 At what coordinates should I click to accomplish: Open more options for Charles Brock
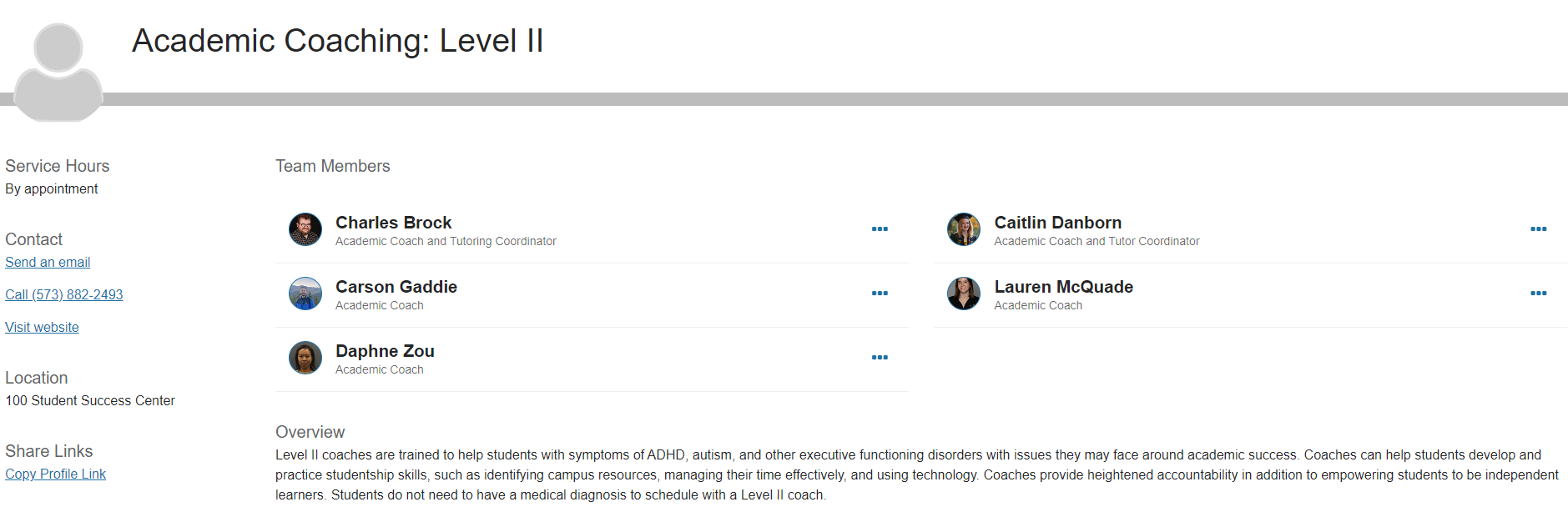[880, 229]
